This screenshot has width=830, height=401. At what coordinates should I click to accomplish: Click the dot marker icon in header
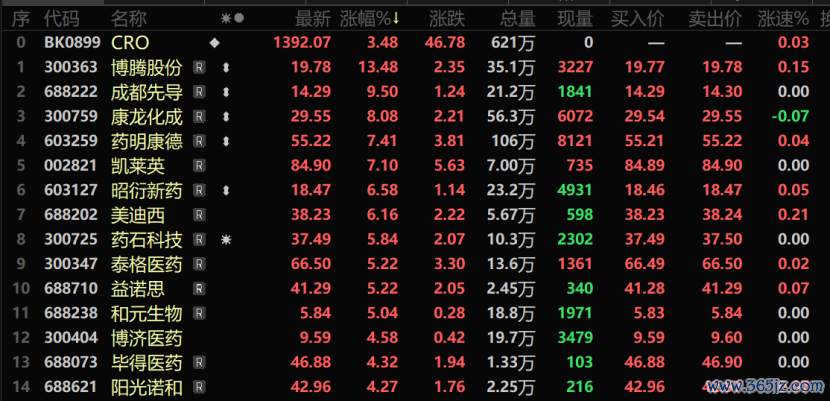pyautogui.click(x=239, y=19)
